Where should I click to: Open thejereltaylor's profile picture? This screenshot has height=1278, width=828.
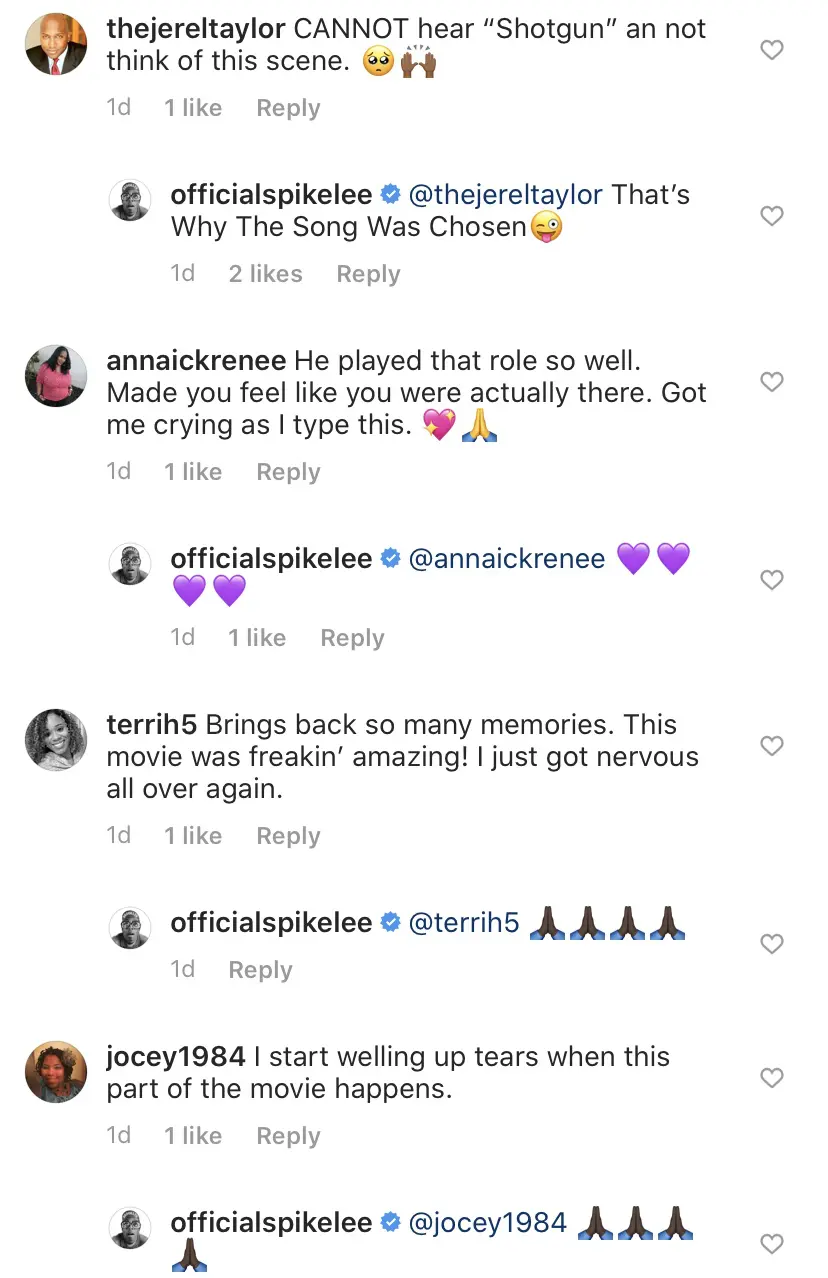pos(56,45)
